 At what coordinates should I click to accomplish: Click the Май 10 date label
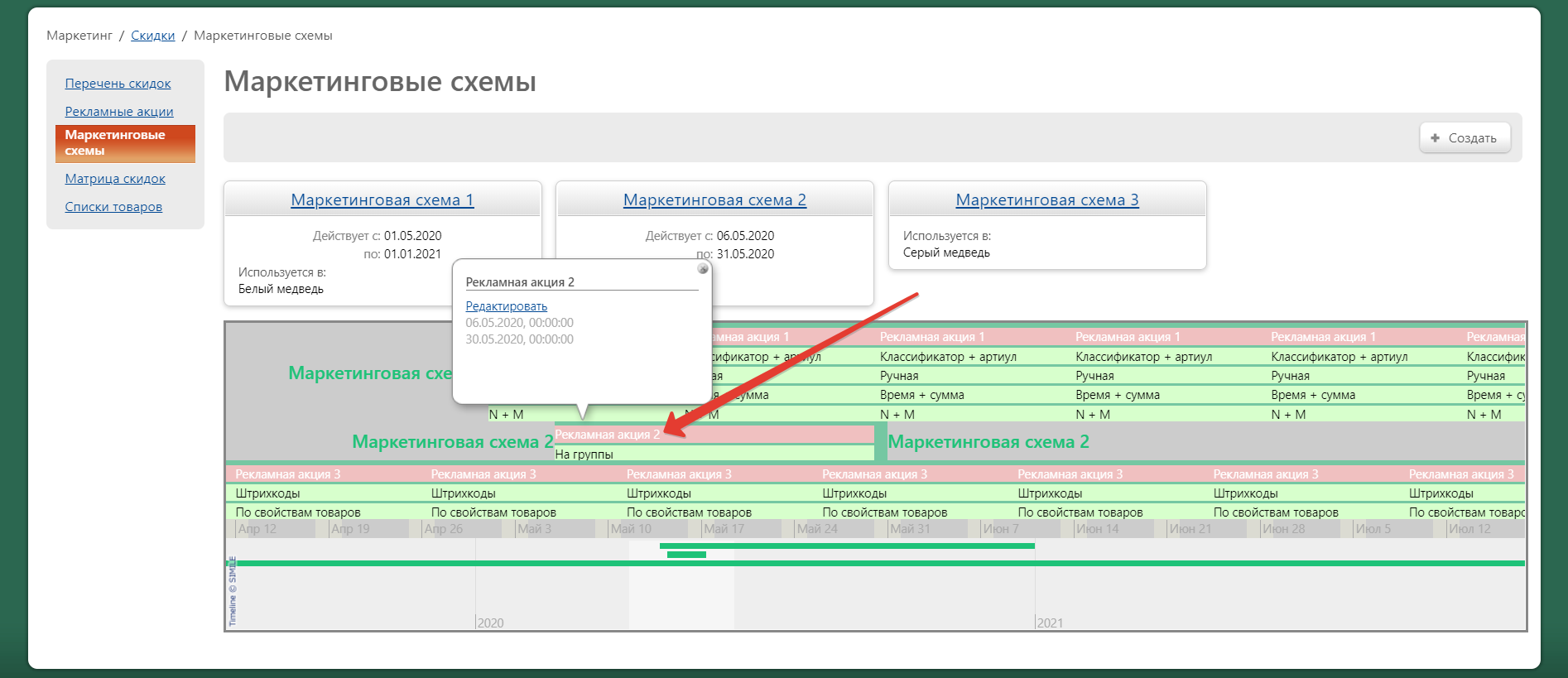(x=631, y=529)
